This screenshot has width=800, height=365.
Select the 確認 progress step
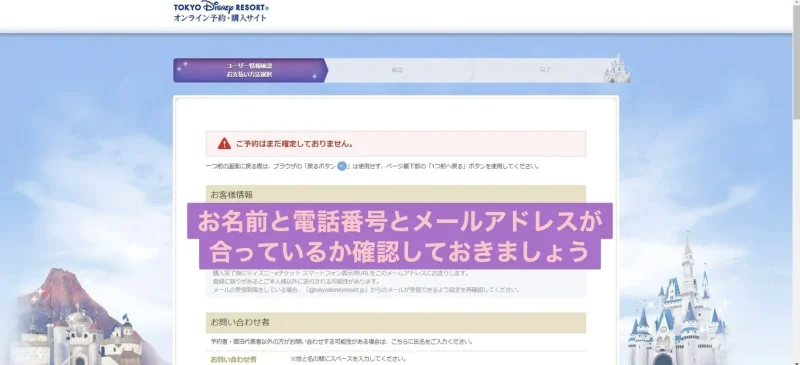pyautogui.click(x=397, y=70)
